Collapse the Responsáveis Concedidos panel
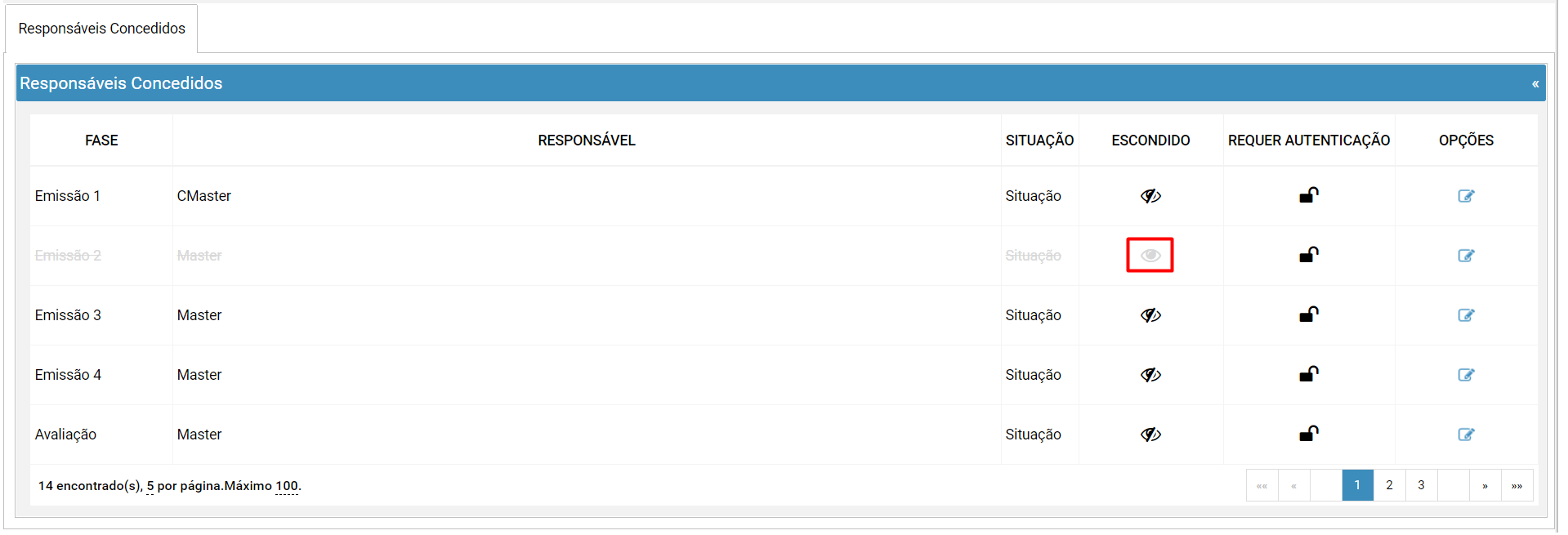 [1535, 83]
